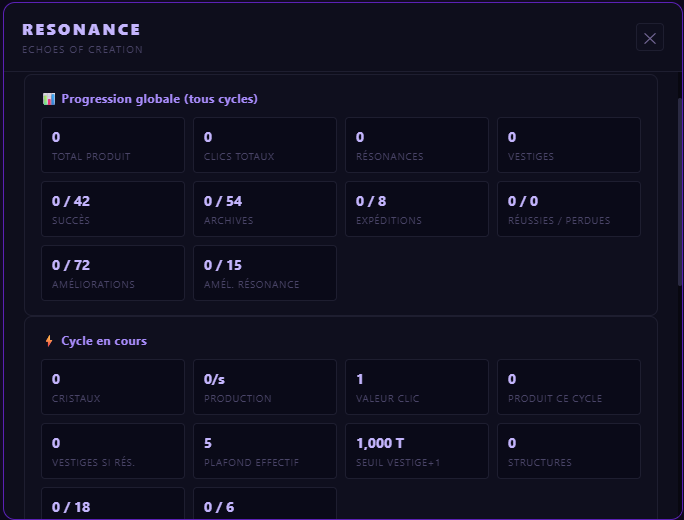
Task: Click the bar chart icon beside Progression globale
Action: coord(49,99)
